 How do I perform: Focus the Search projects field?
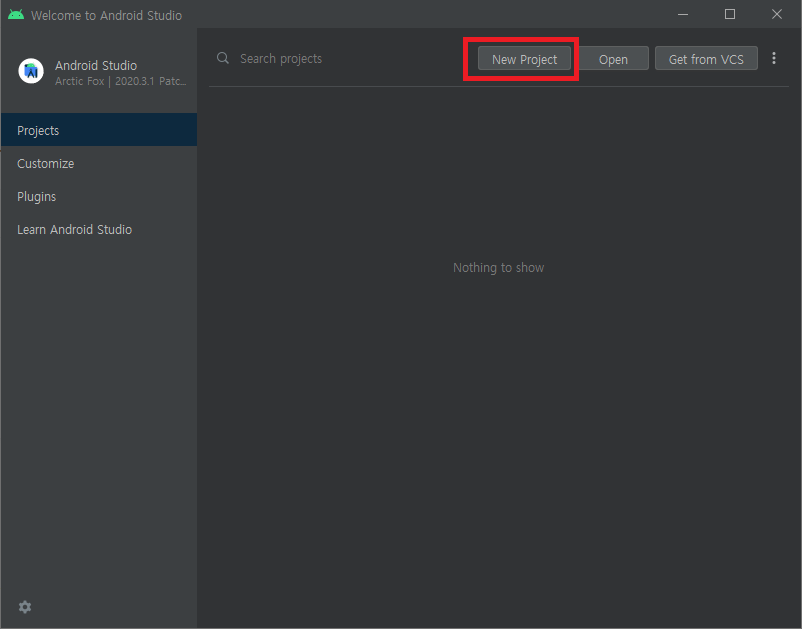coord(338,59)
